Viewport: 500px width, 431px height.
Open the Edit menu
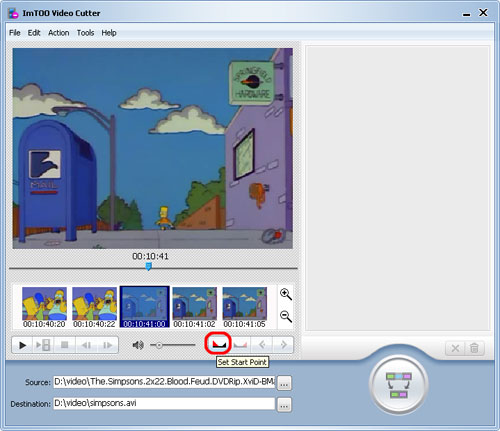coord(34,33)
